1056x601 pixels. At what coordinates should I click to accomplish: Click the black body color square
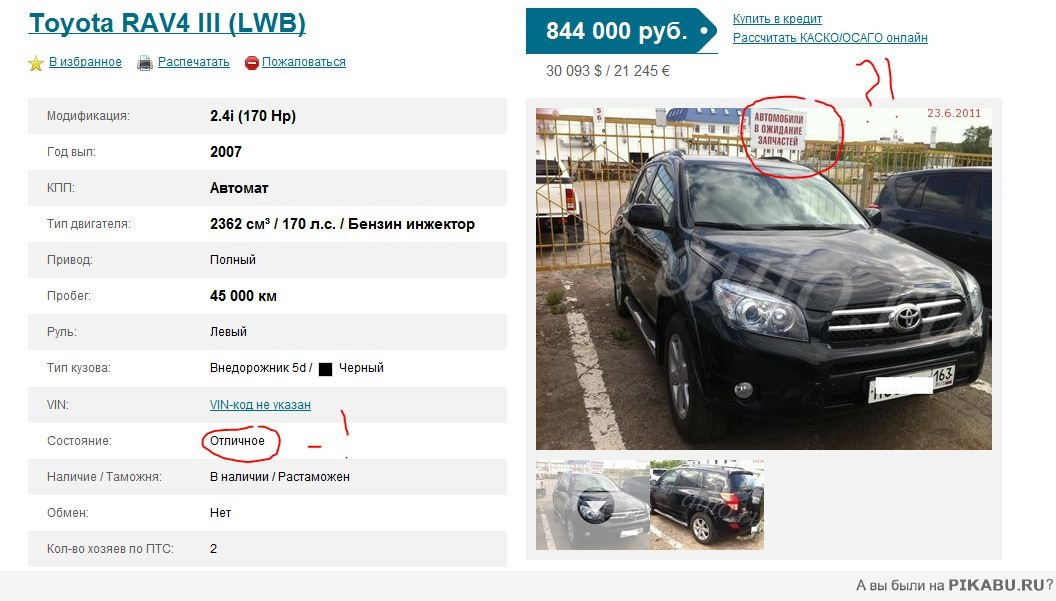pos(325,369)
